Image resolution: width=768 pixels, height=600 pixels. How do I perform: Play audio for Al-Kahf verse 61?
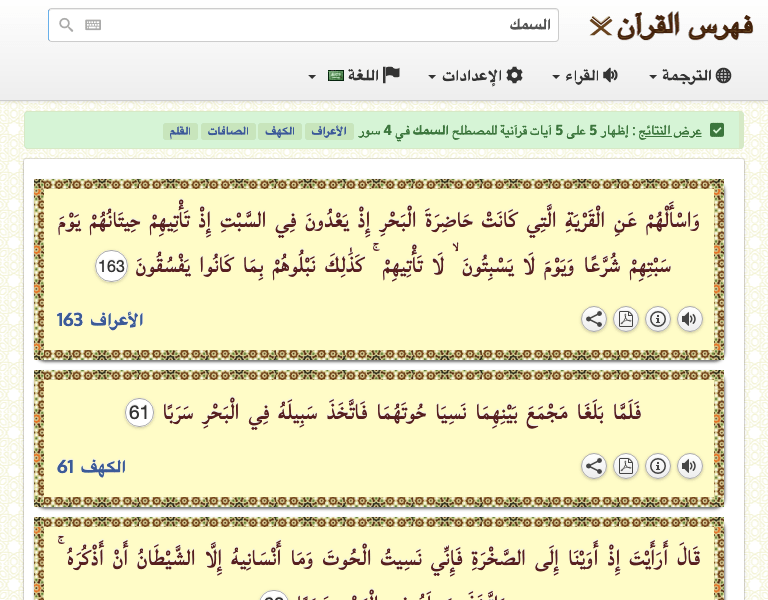(x=689, y=466)
